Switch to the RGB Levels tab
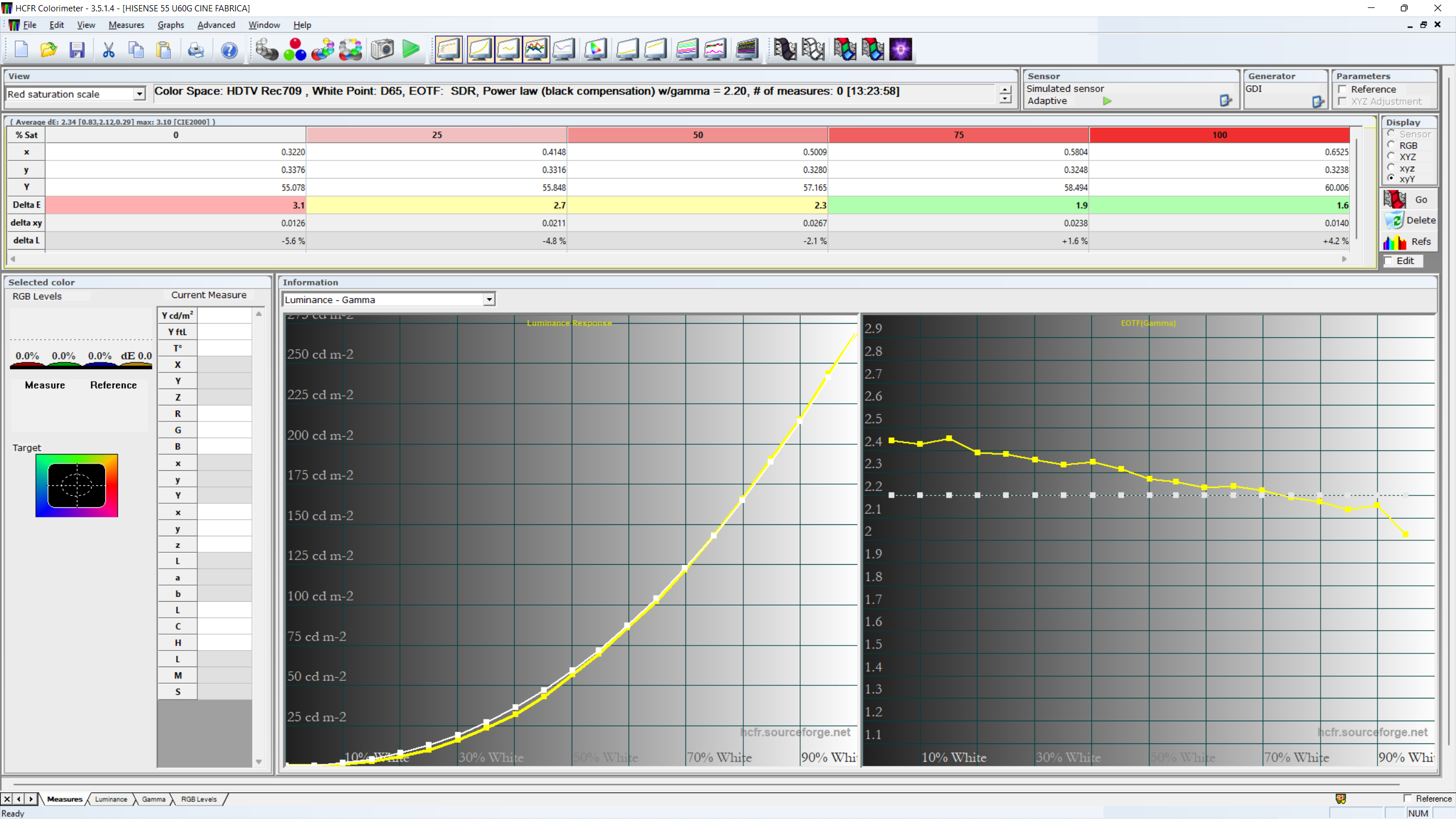The height and width of the screenshot is (819, 1456). click(x=199, y=799)
